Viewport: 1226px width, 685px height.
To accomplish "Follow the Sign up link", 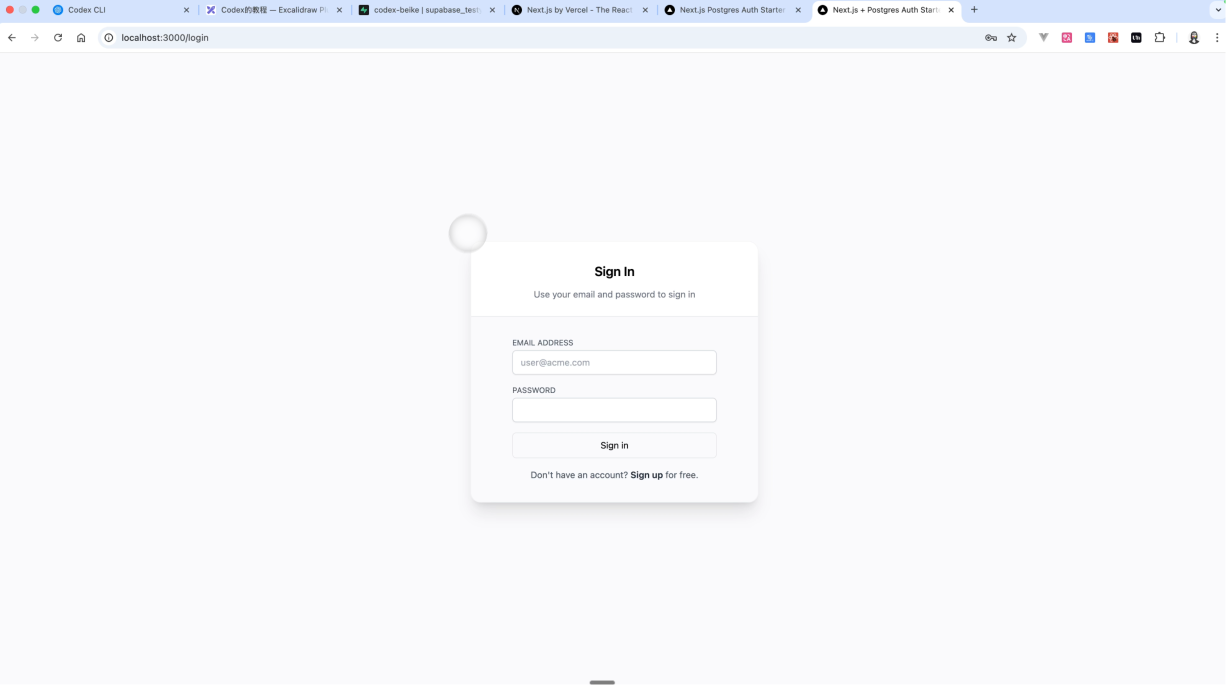I will 646,475.
